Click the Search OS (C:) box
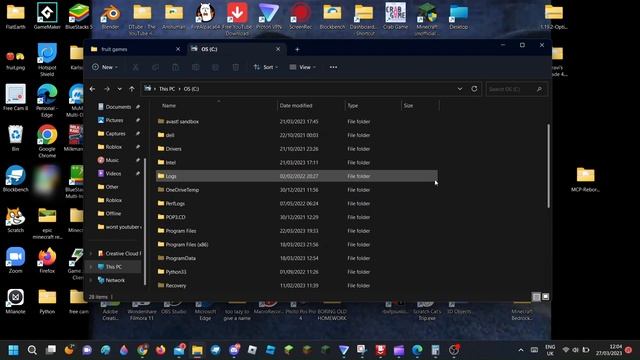640x360 pixels. (x=516, y=89)
